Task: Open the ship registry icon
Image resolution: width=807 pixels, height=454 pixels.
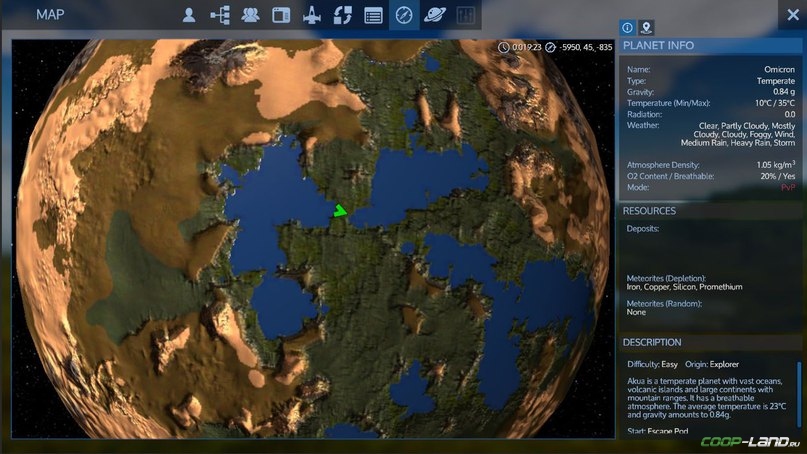Action: coord(312,15)
